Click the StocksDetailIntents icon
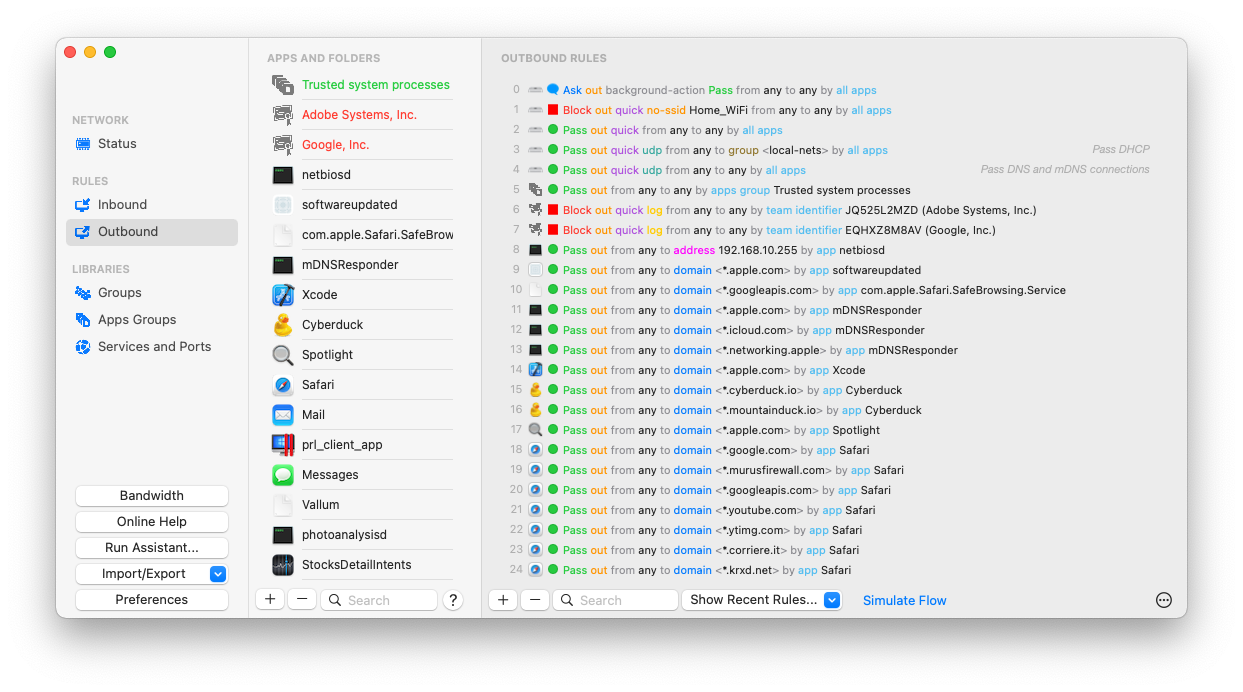 (283, 565)
